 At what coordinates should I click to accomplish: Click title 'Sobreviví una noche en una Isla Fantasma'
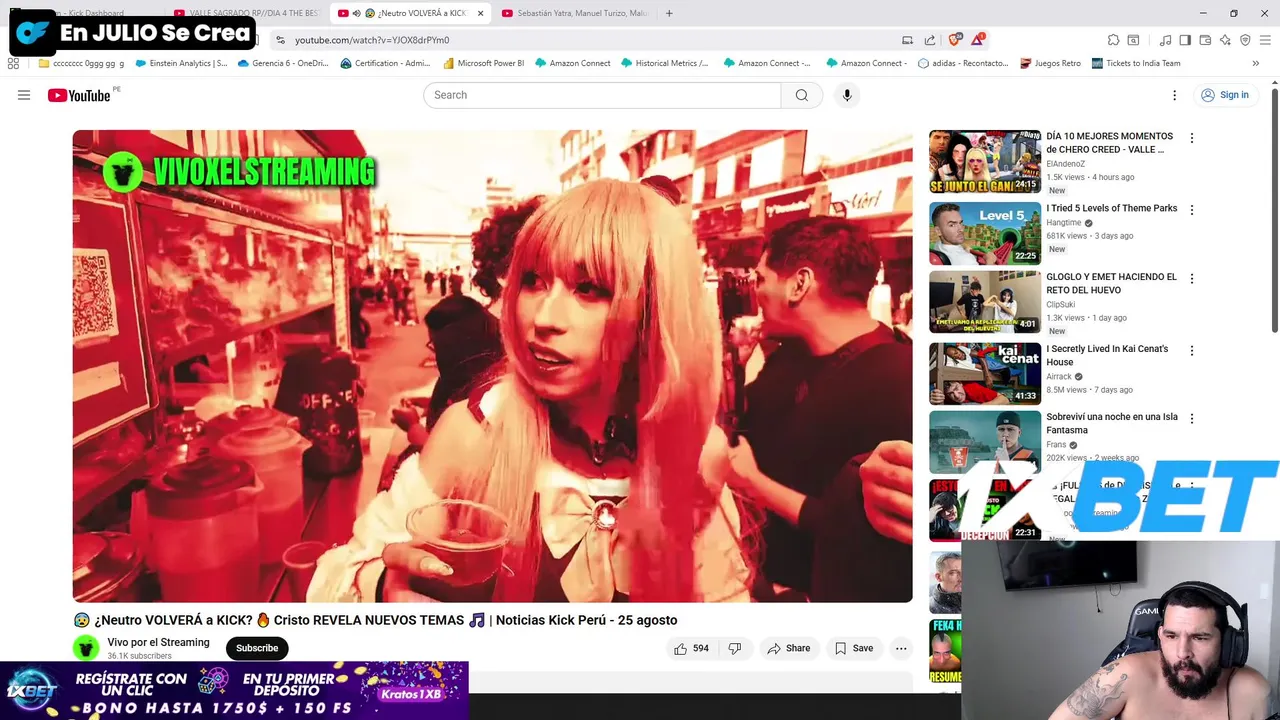1112,423
